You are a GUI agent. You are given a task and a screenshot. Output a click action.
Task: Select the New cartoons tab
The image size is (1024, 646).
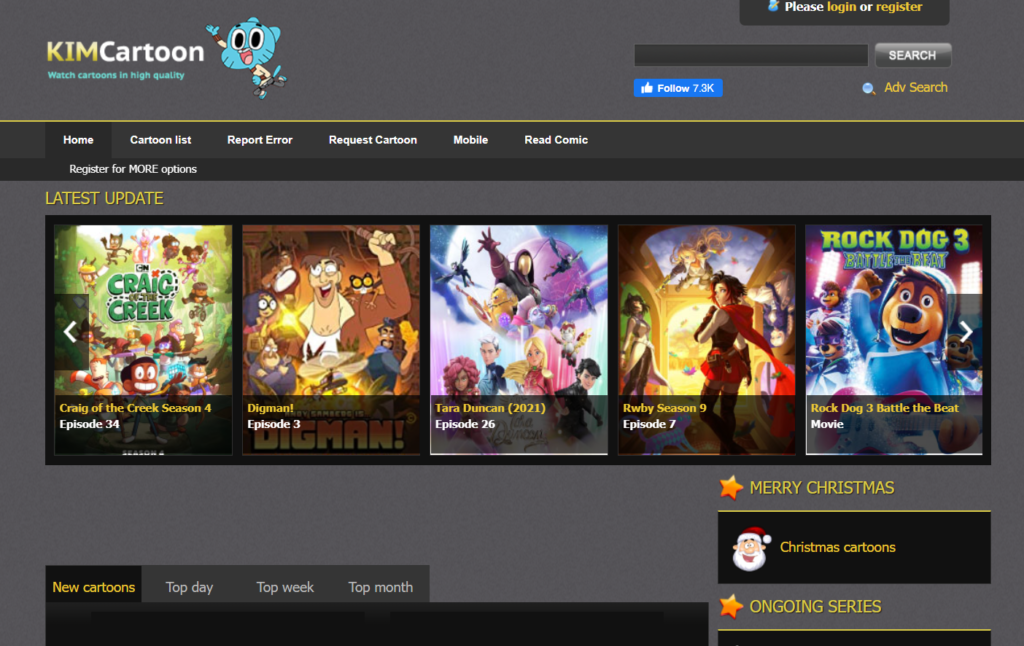pyautogui.click(x=93, y=587)
